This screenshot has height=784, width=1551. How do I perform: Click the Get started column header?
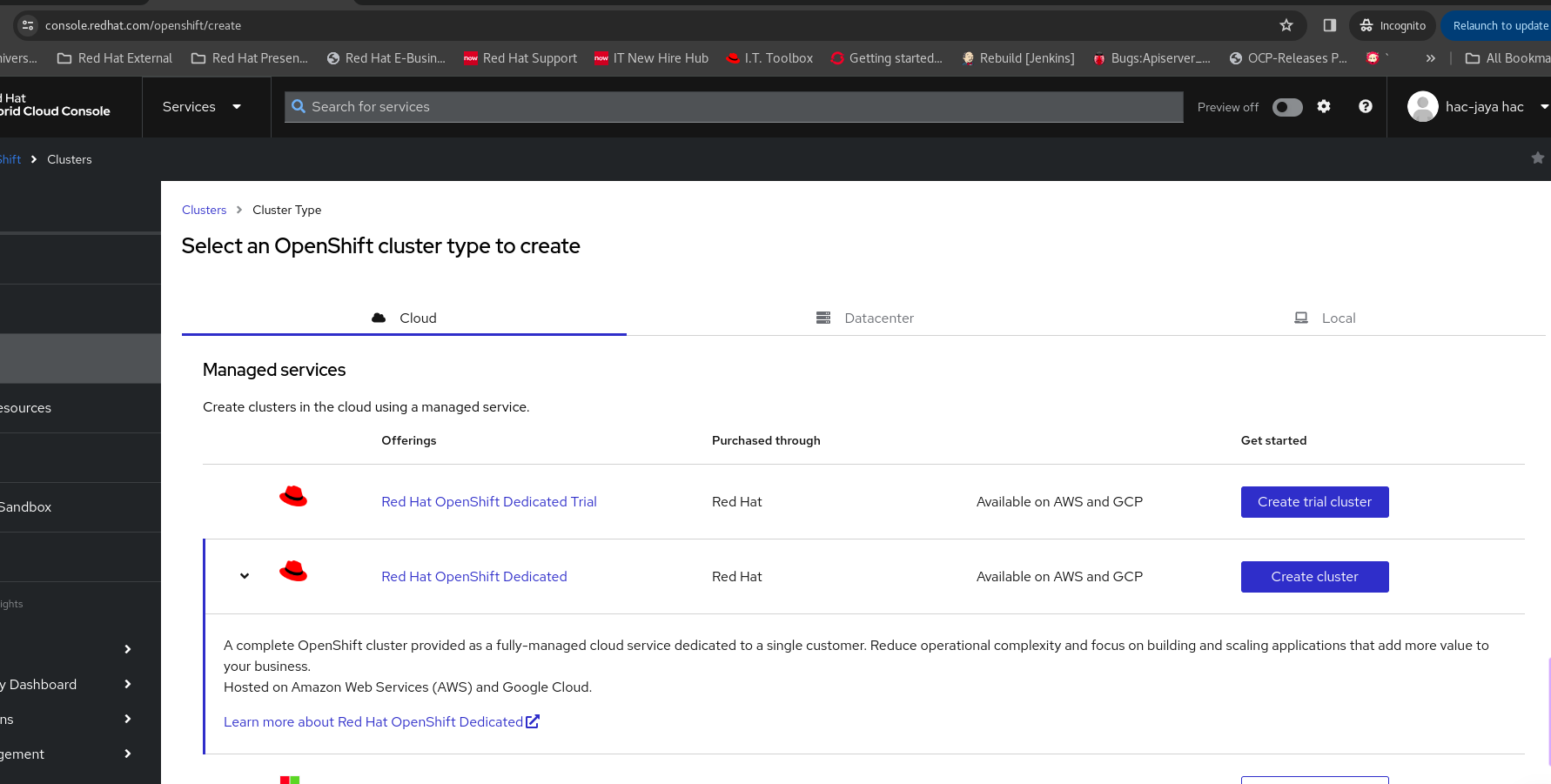tap(1273, 440)
